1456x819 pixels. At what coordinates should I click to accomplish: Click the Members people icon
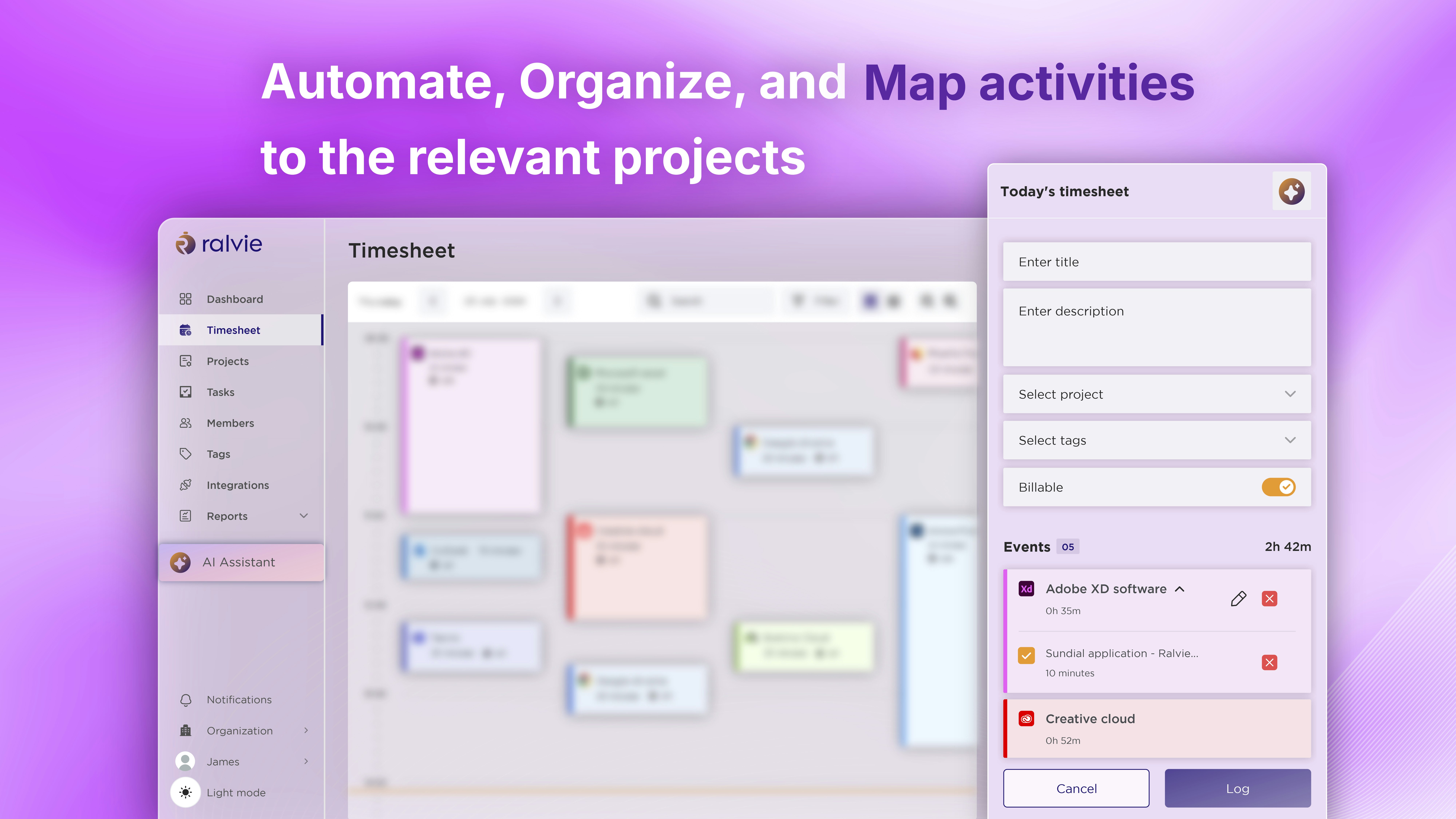point(185,423)
